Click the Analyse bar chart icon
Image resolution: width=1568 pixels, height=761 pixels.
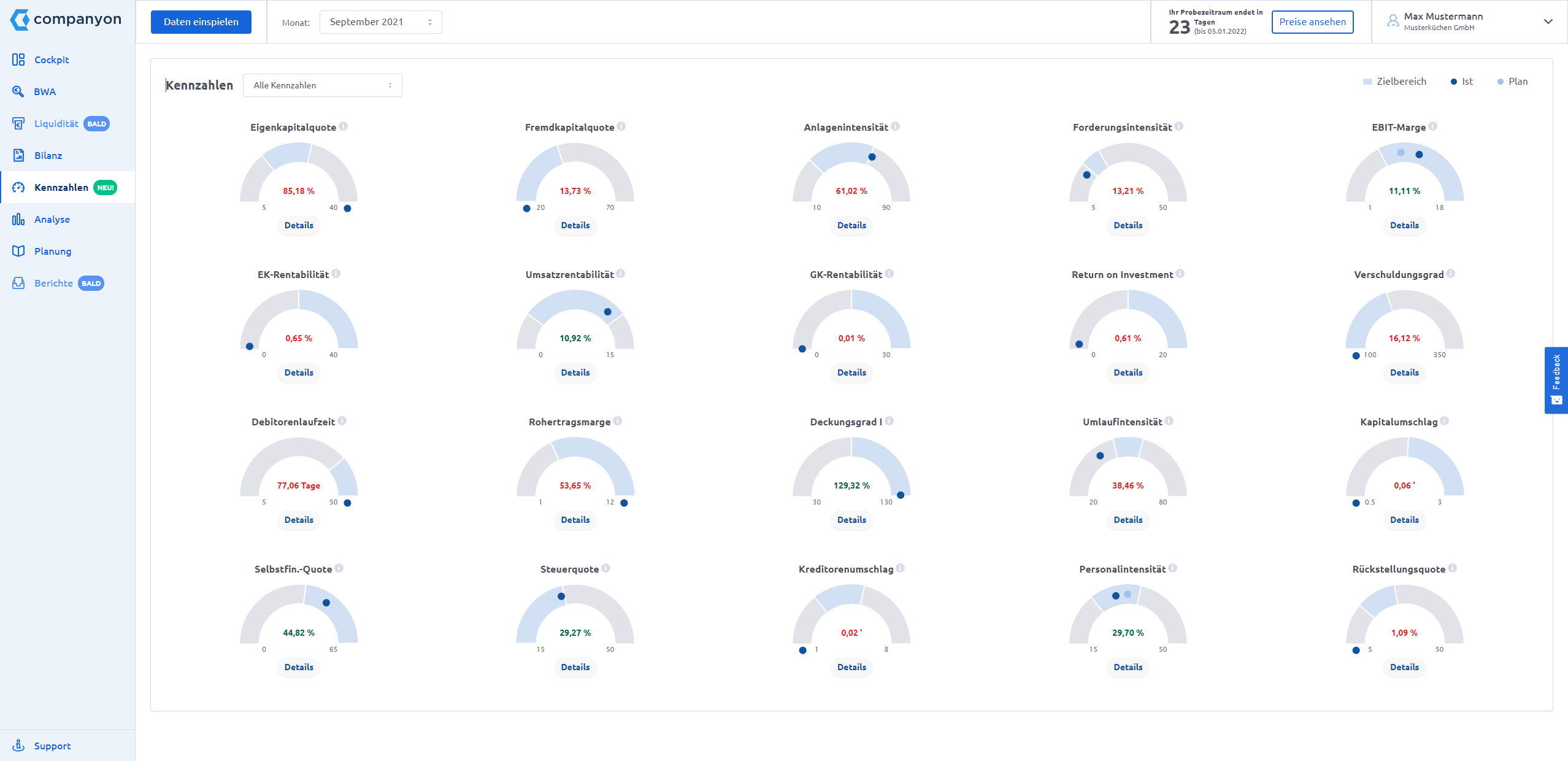(x=18, y=219)
